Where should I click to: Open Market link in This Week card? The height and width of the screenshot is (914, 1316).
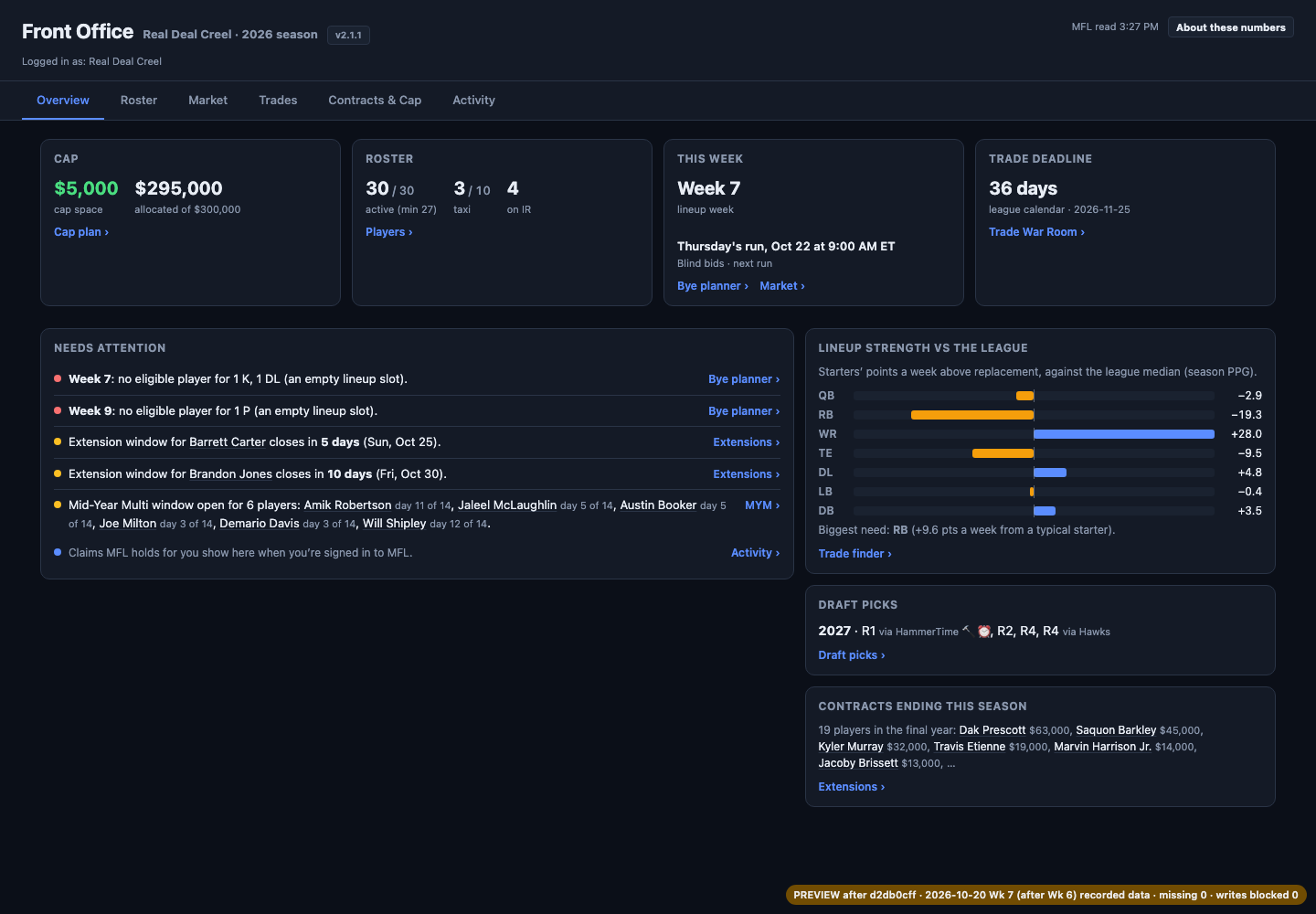[782, 286]
